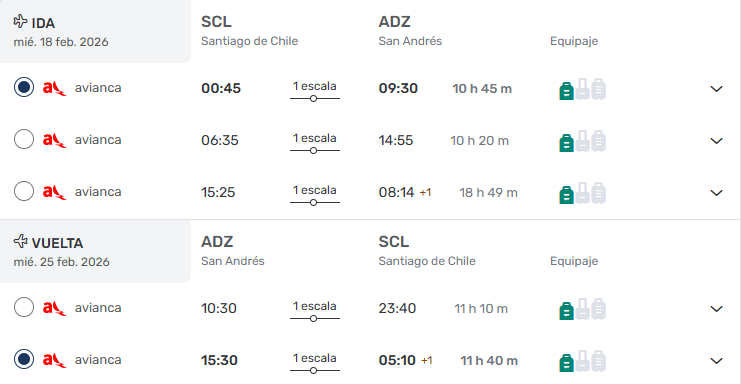The height and width of the screenshot is (384, 741).
Task: Click 1 escala stop indicator on 10:30 return
Action: click(x=315, y=311)
